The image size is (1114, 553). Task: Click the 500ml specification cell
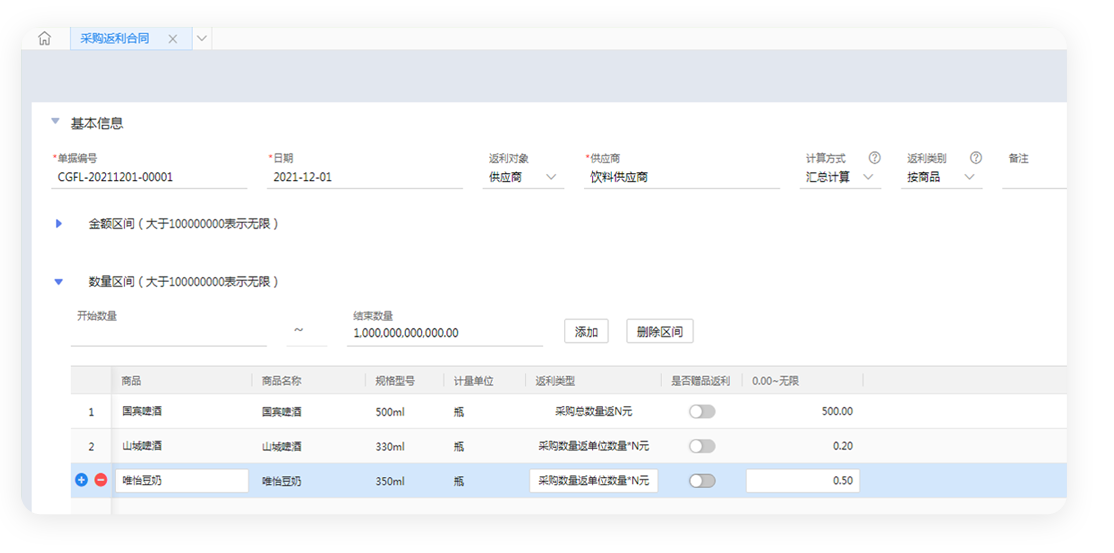[390, 412]
